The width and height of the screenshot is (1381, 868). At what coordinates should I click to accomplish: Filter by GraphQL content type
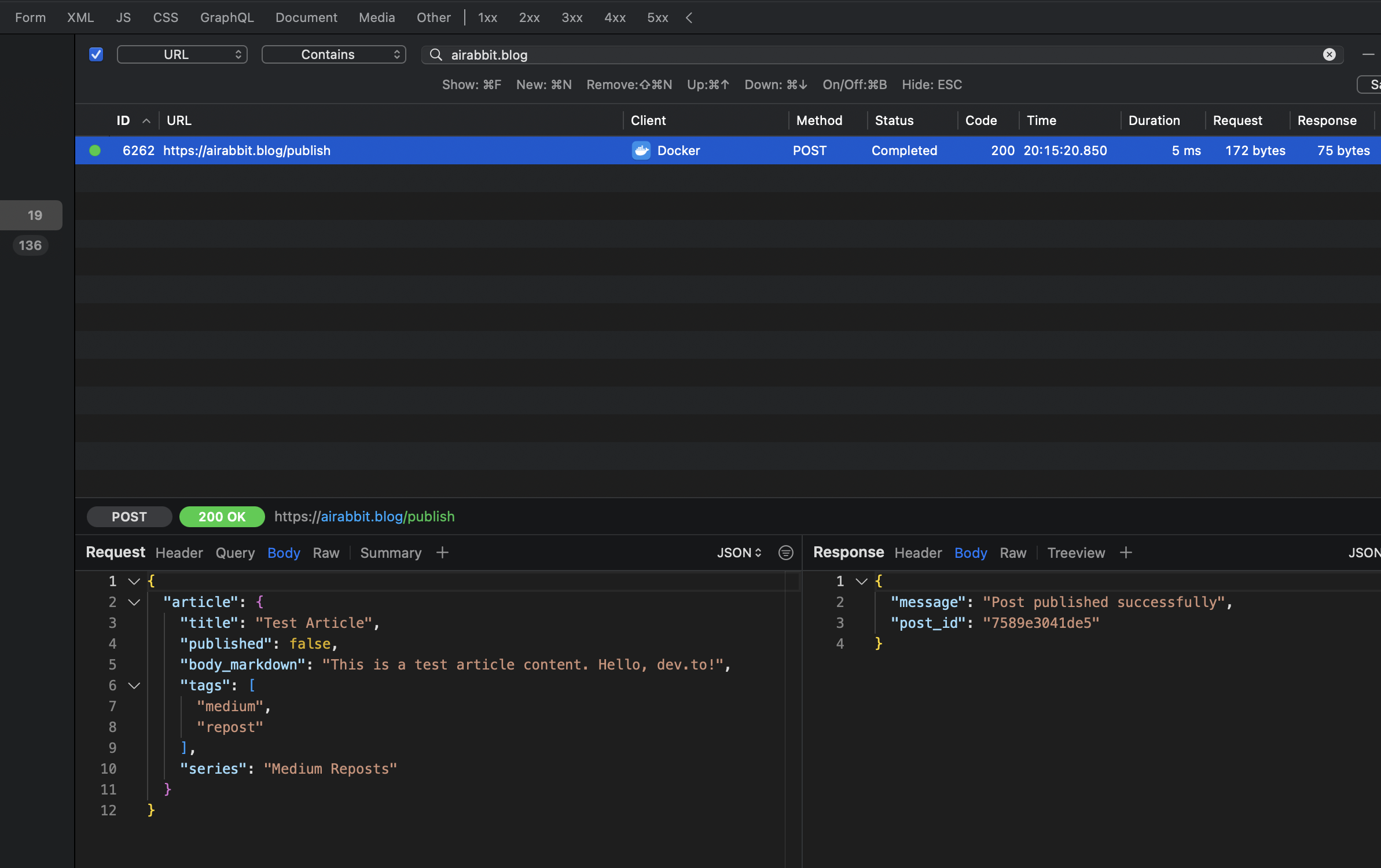pos(227,18)
